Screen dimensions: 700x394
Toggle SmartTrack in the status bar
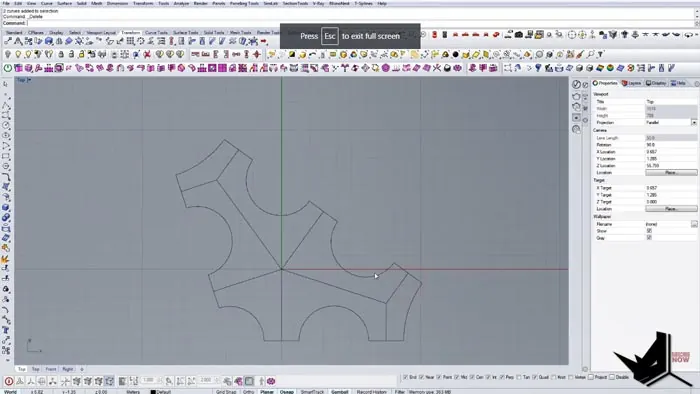point(312,392)
